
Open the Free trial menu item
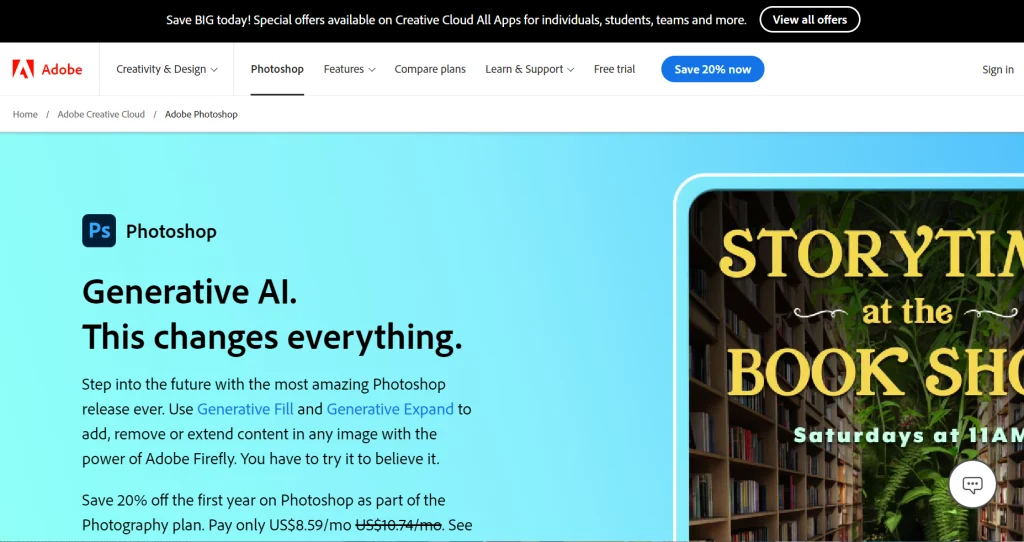pyautogui.click(x=614, y=69)
